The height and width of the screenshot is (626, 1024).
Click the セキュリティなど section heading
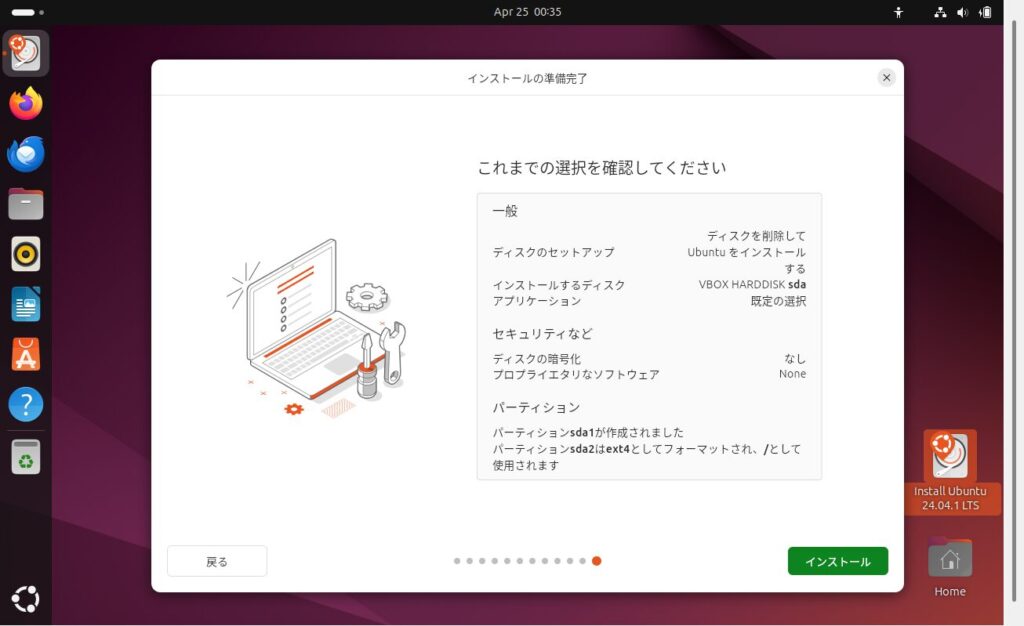[542, 334]
